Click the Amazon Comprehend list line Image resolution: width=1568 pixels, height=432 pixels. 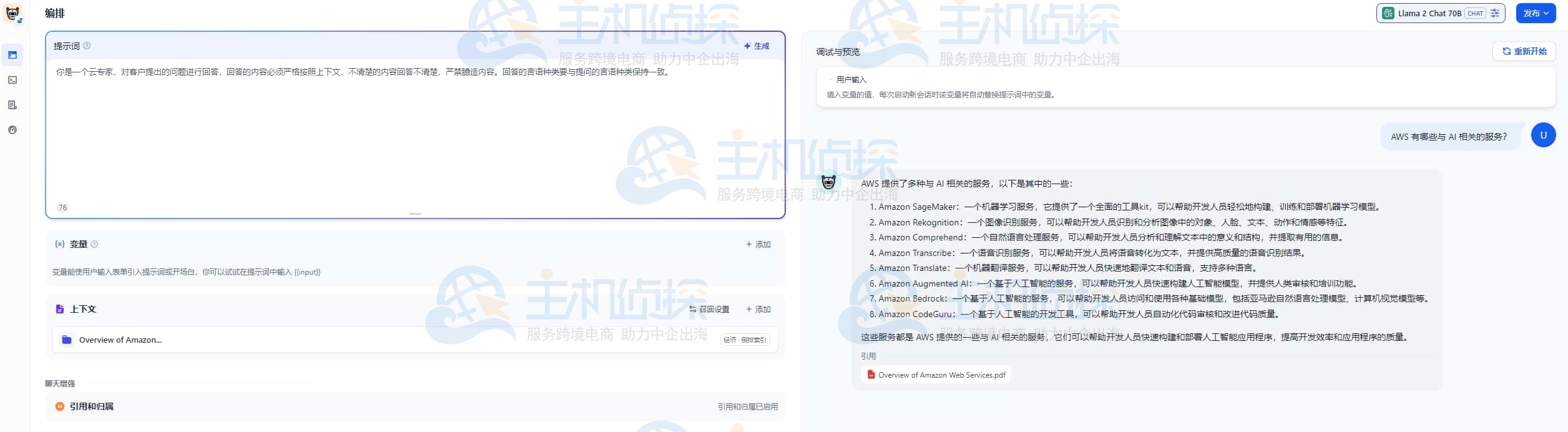1107,237
